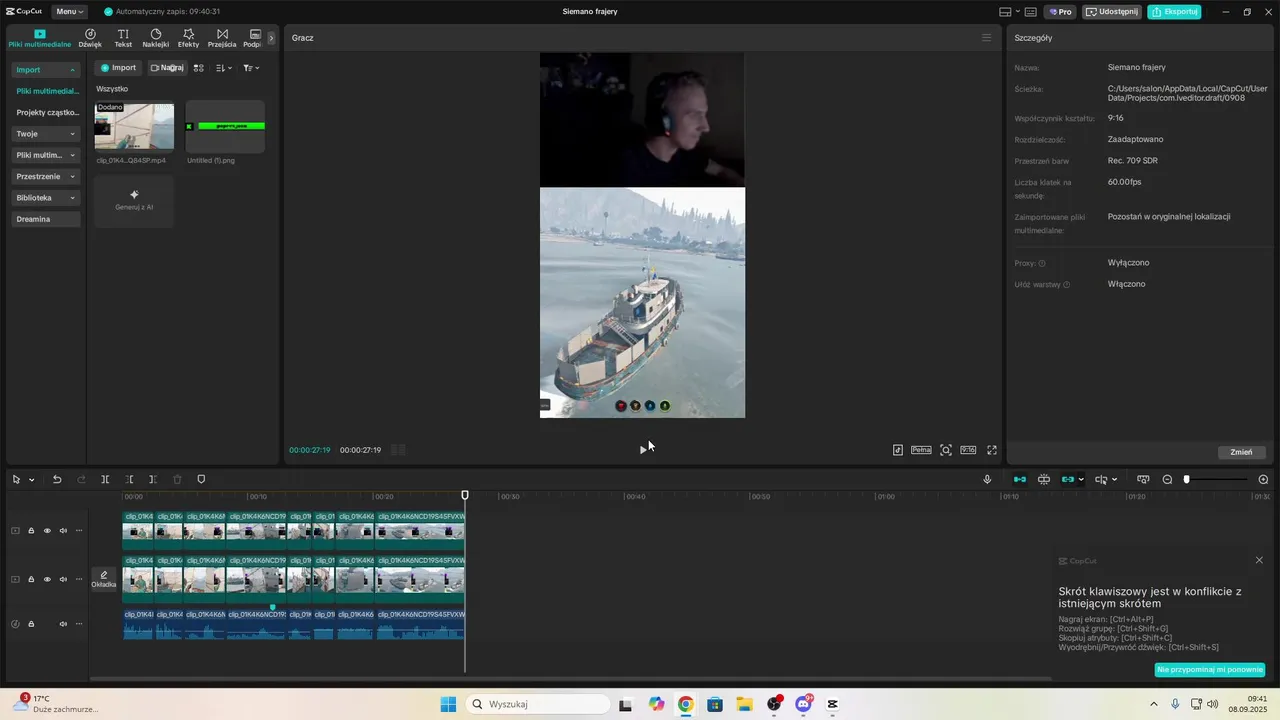Select the pointer selection tool
1280x720 pixels.
pyautogui.click(x=16, y=480)
